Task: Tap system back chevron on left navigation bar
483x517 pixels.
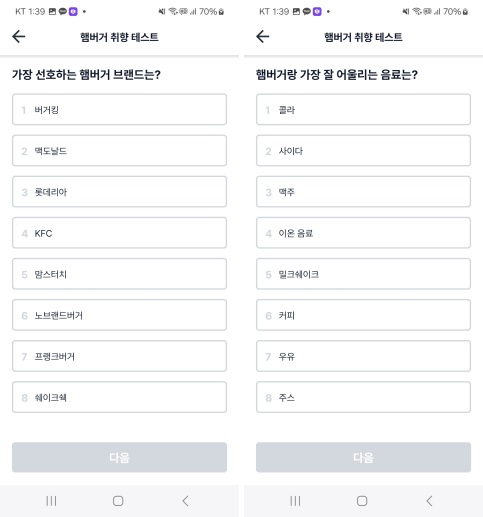Action: coord(186,501)
